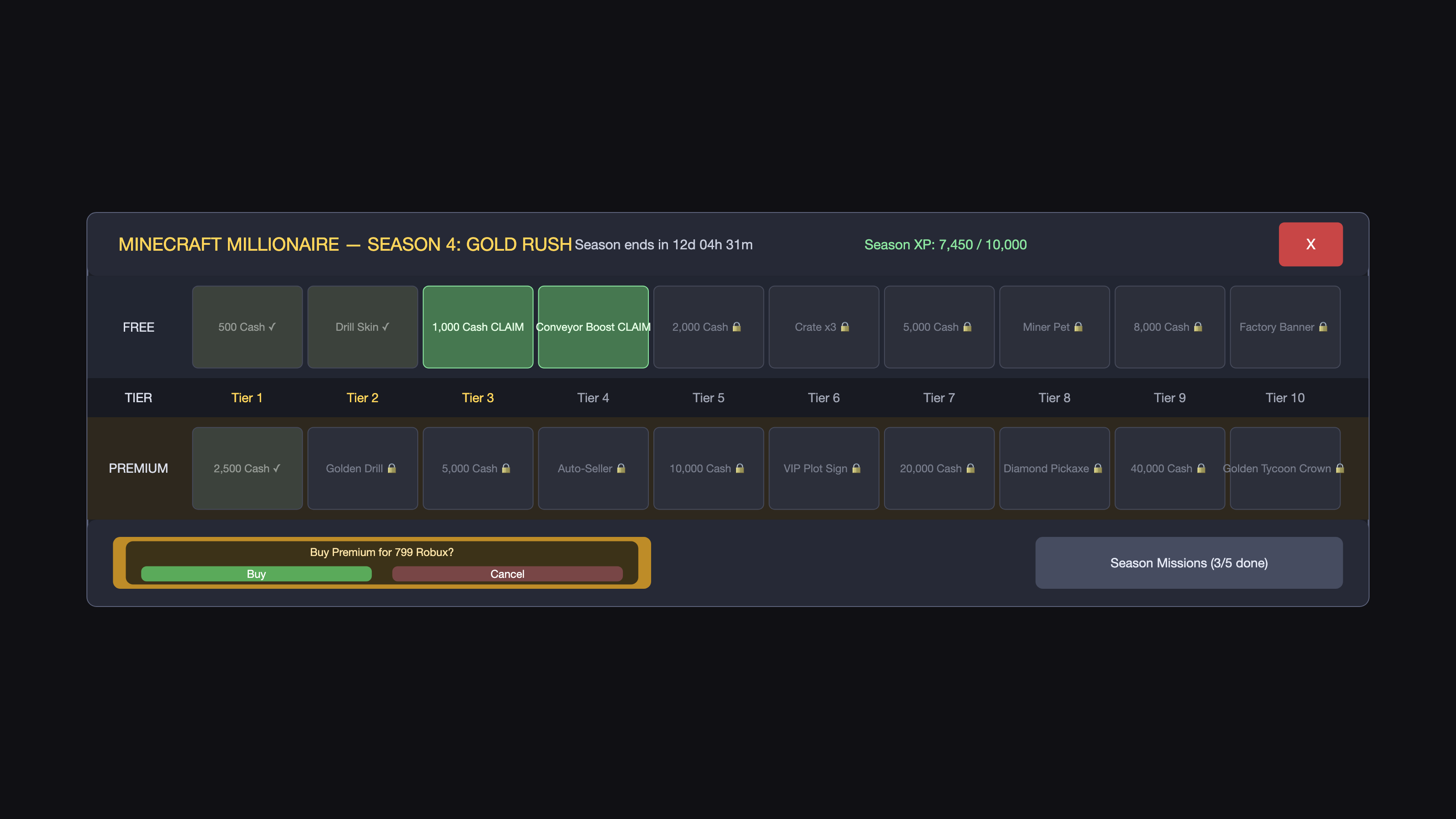1456x819 pixels.
Task: Select premium 5,000 Cash Tier 3 reward
Action: [x=478, y=468]
